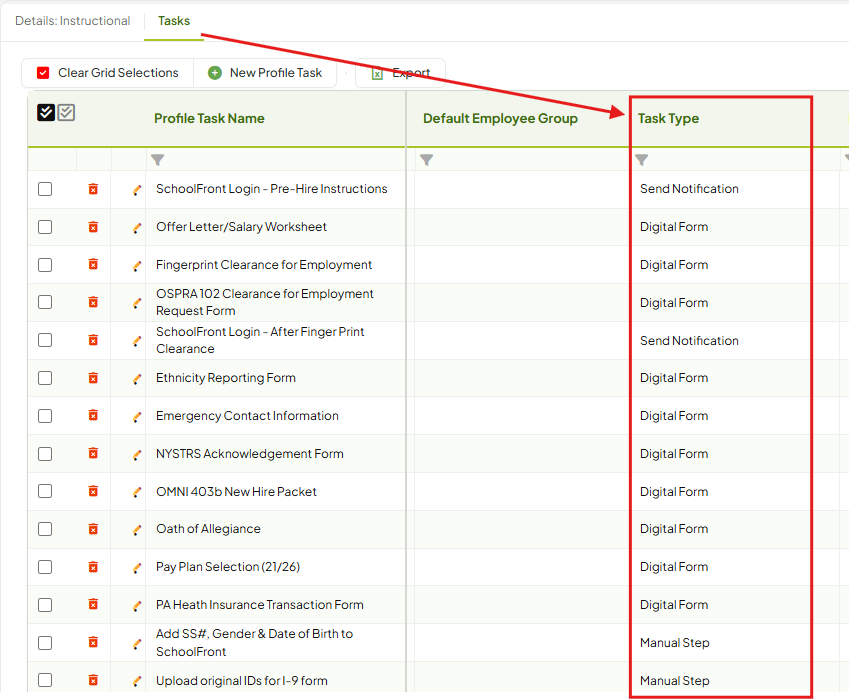Delete the Offer Letter/Salary Worksheet task

[x=93, y=227]
